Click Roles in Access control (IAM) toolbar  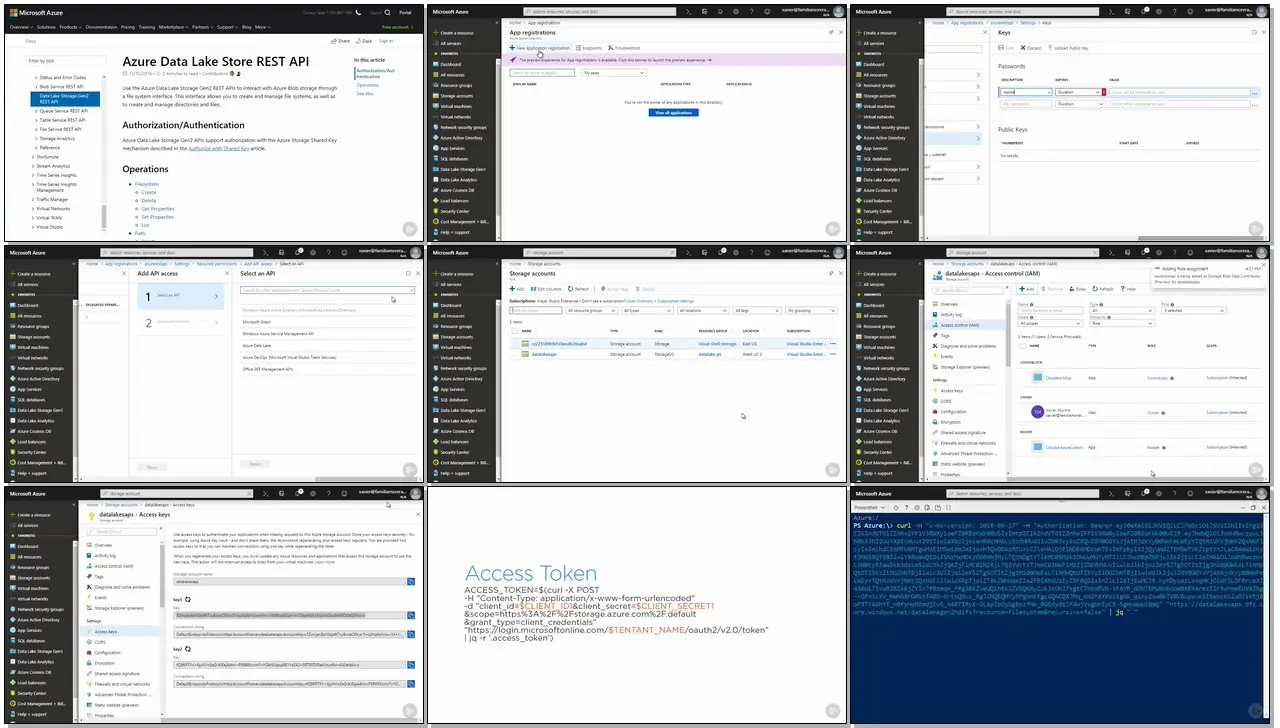point(1077,289)
